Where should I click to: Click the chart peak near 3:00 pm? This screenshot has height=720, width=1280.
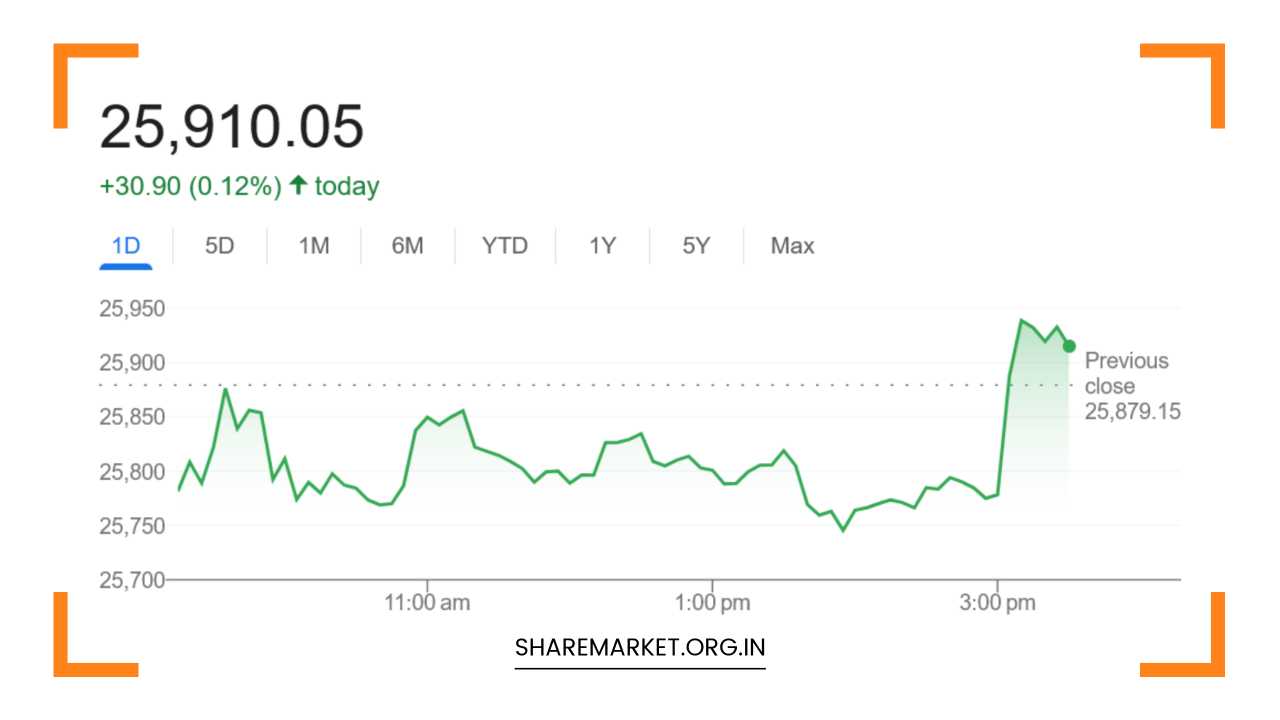click(x=1020, y=320)
